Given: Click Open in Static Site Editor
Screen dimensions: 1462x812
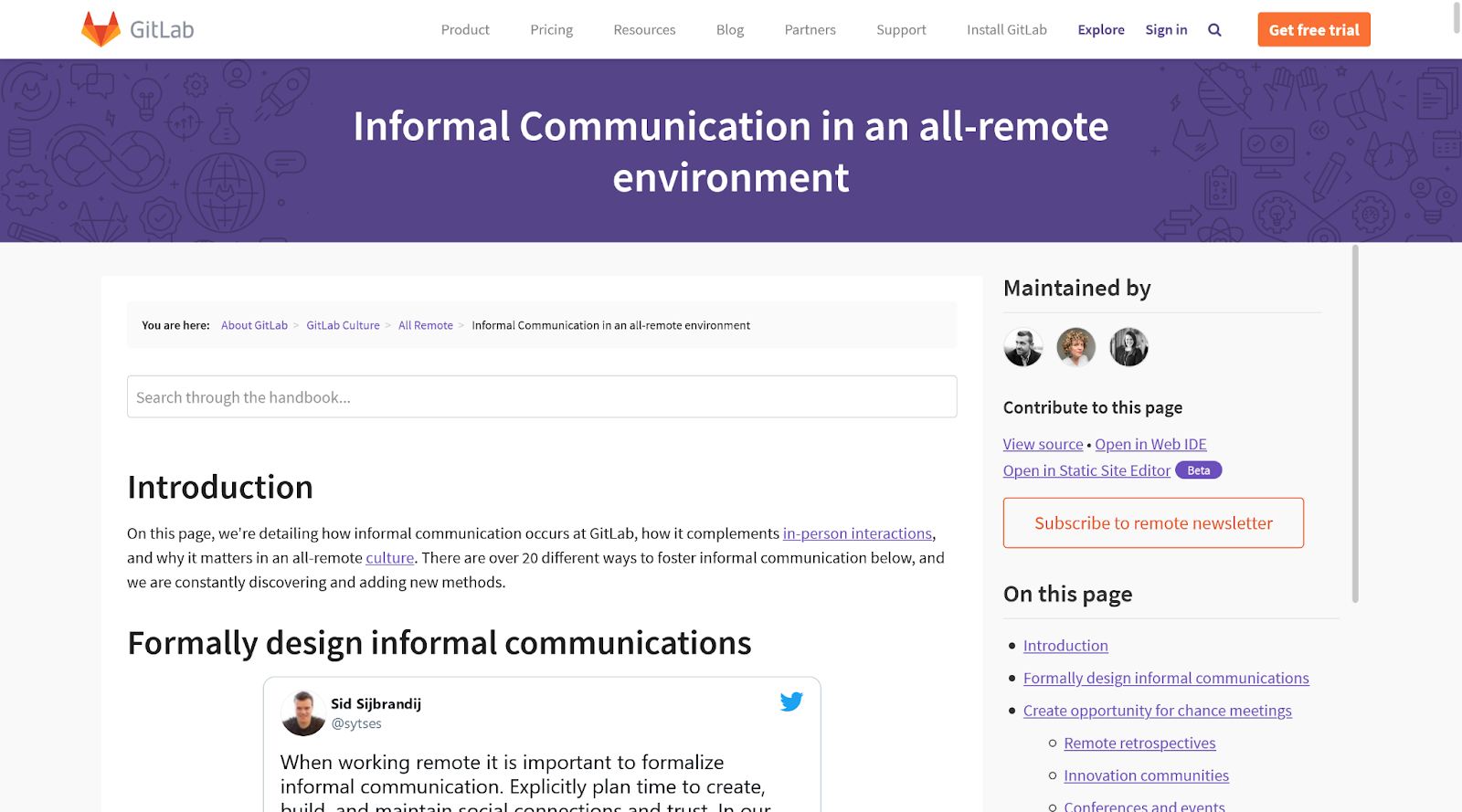Looking at the screenshot, I should tap(1086, 470).
